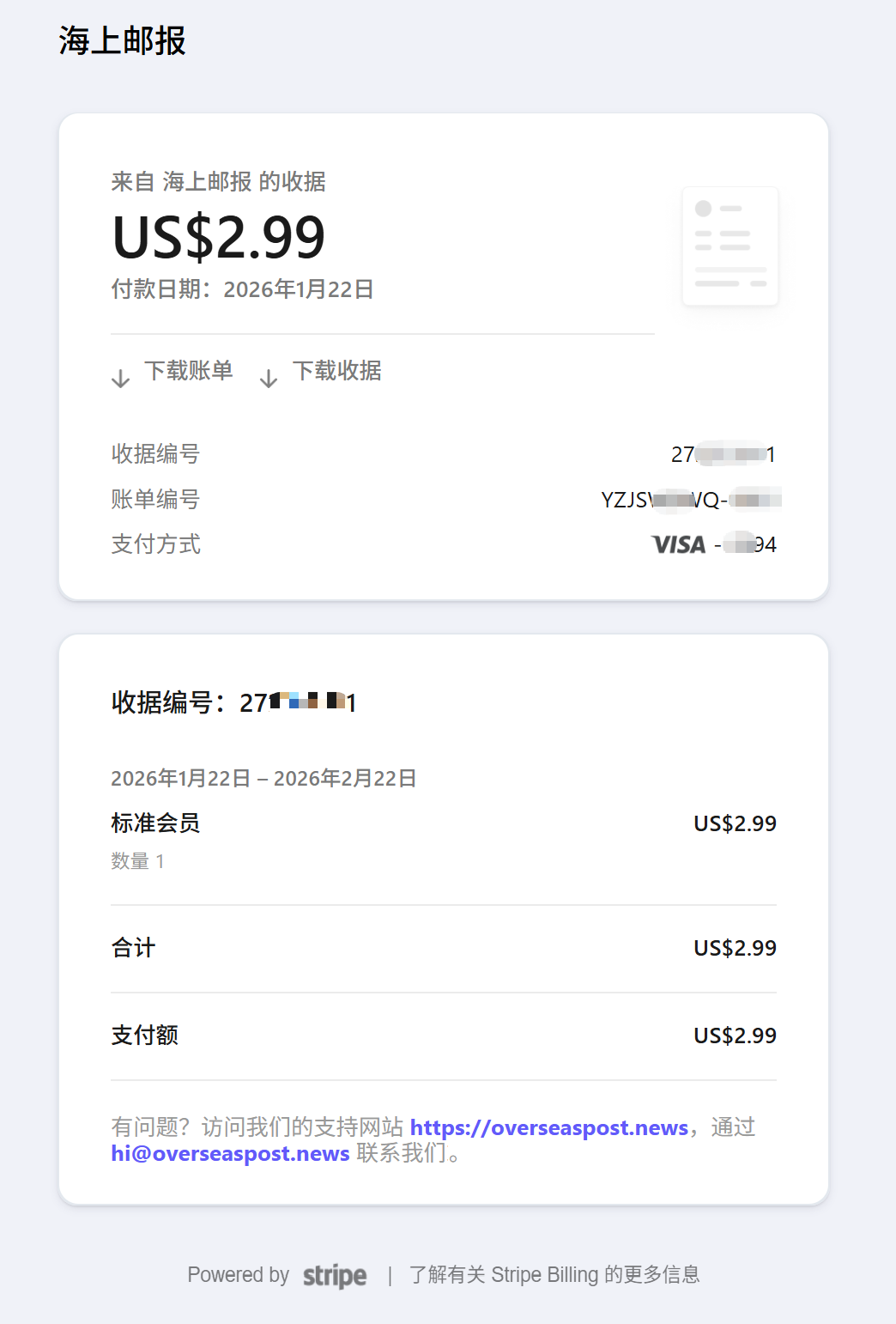Click the 合计 total amount US$2.99
The image size is (896, 1324).
pos(735,948)
